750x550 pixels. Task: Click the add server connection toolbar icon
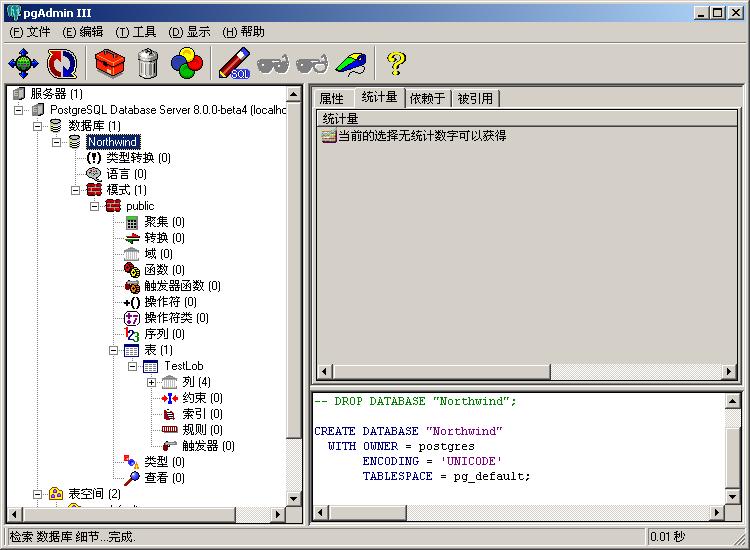point(23,63)
